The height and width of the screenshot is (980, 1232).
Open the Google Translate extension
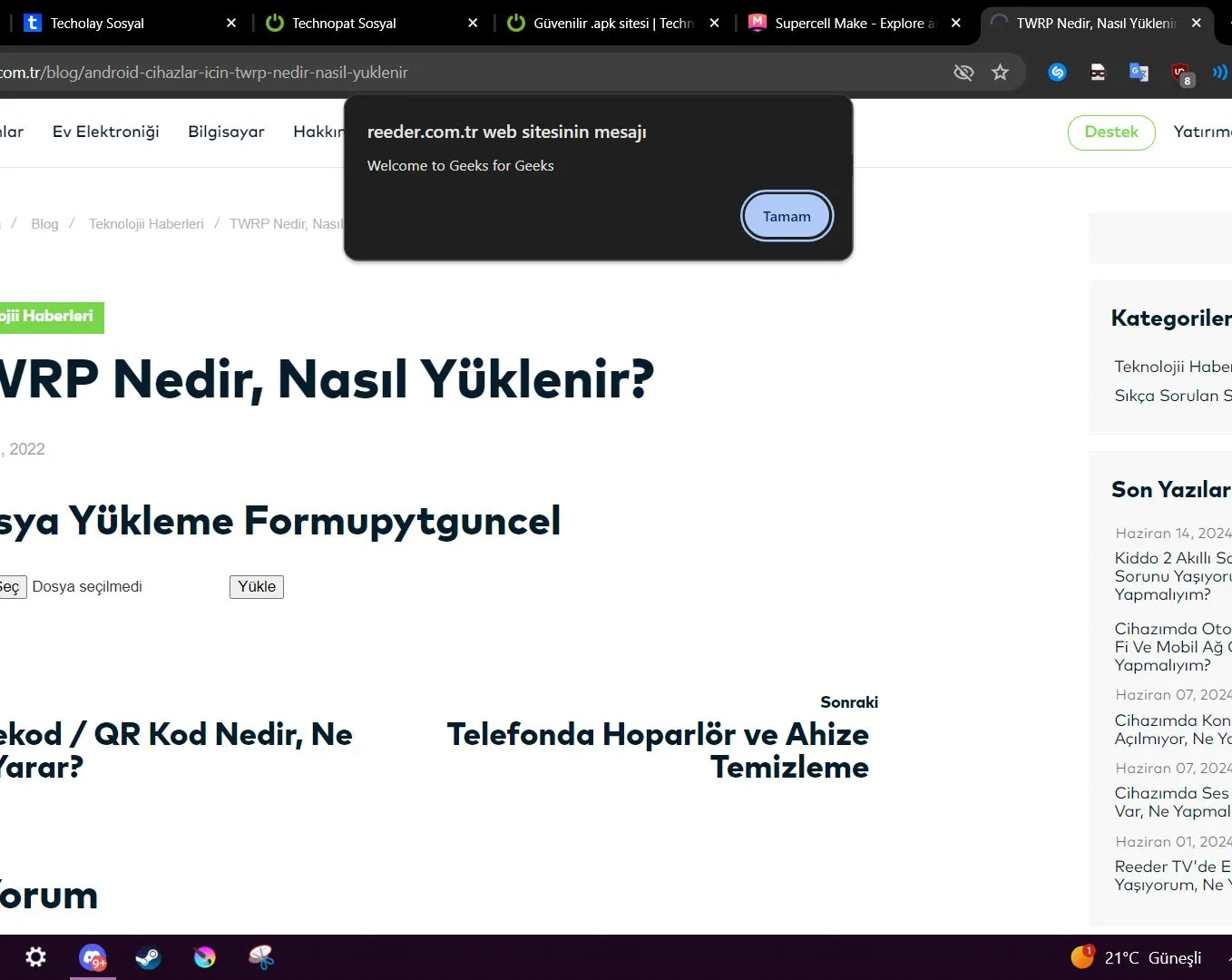pyautogui.click(x=1139, y=73)
